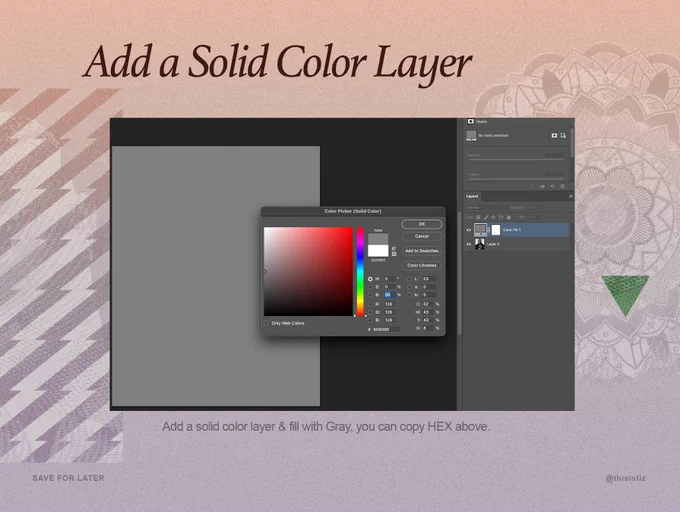Enable the Only Web Colors checkbox
Viewport: 680px width, 512px height.
pyautogui.click(x=266, y=323)
